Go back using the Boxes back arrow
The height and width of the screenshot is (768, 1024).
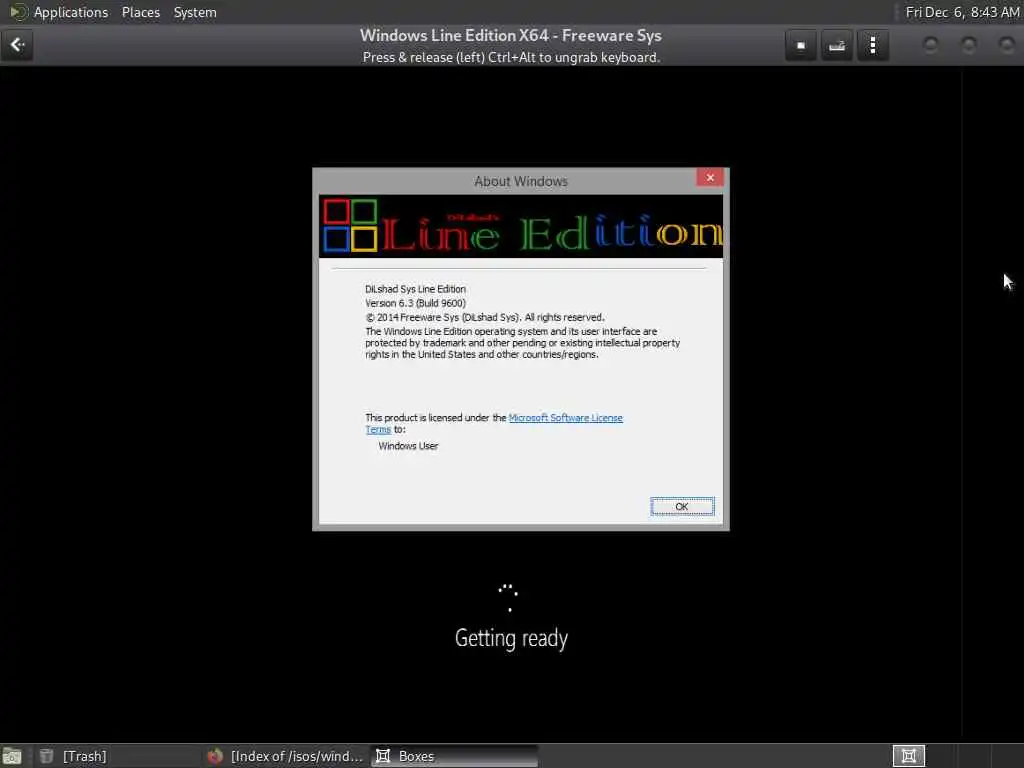pos(17,45)
